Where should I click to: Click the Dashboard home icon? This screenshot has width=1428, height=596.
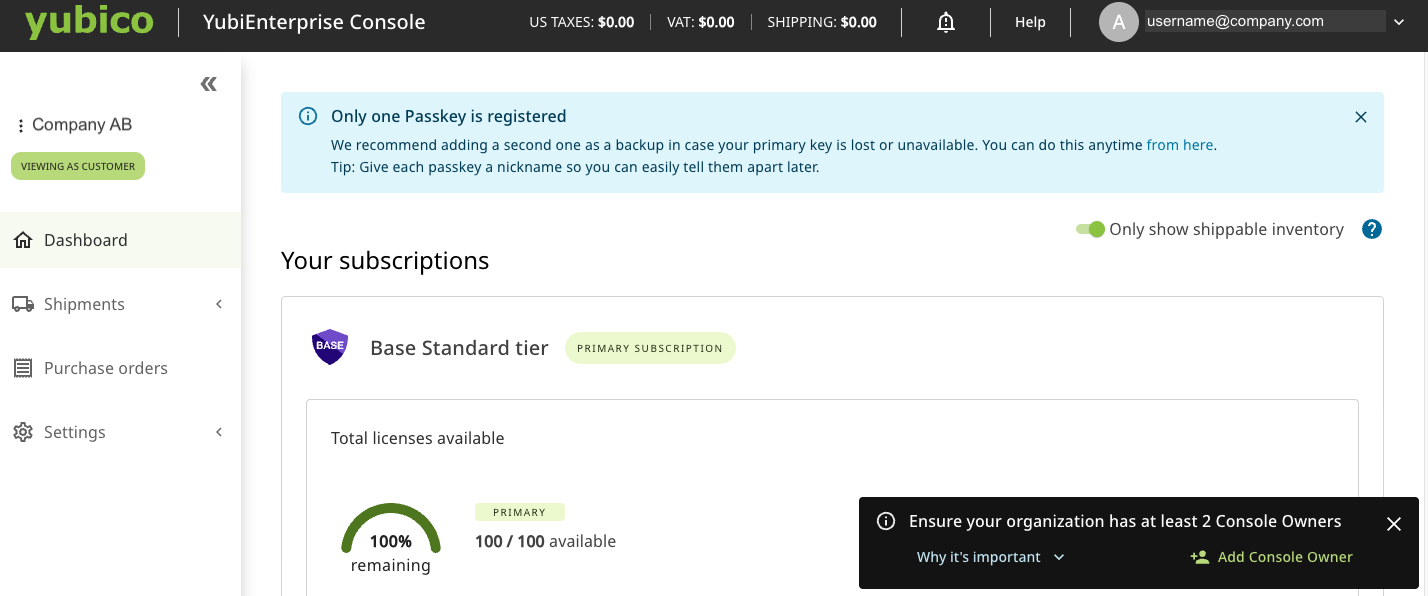coord(23,240)
